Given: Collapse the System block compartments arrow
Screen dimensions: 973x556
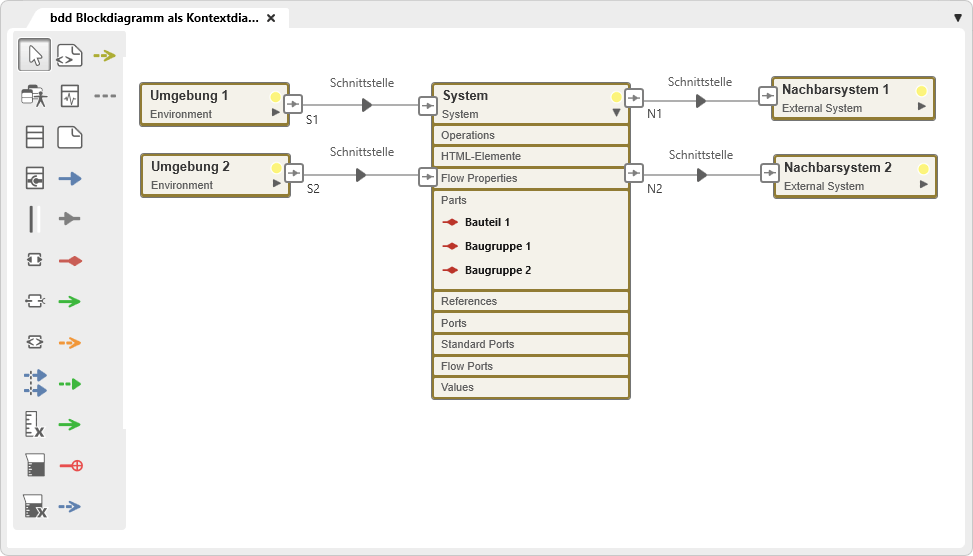Looking at the screenshot, I should tap(616, 113).
